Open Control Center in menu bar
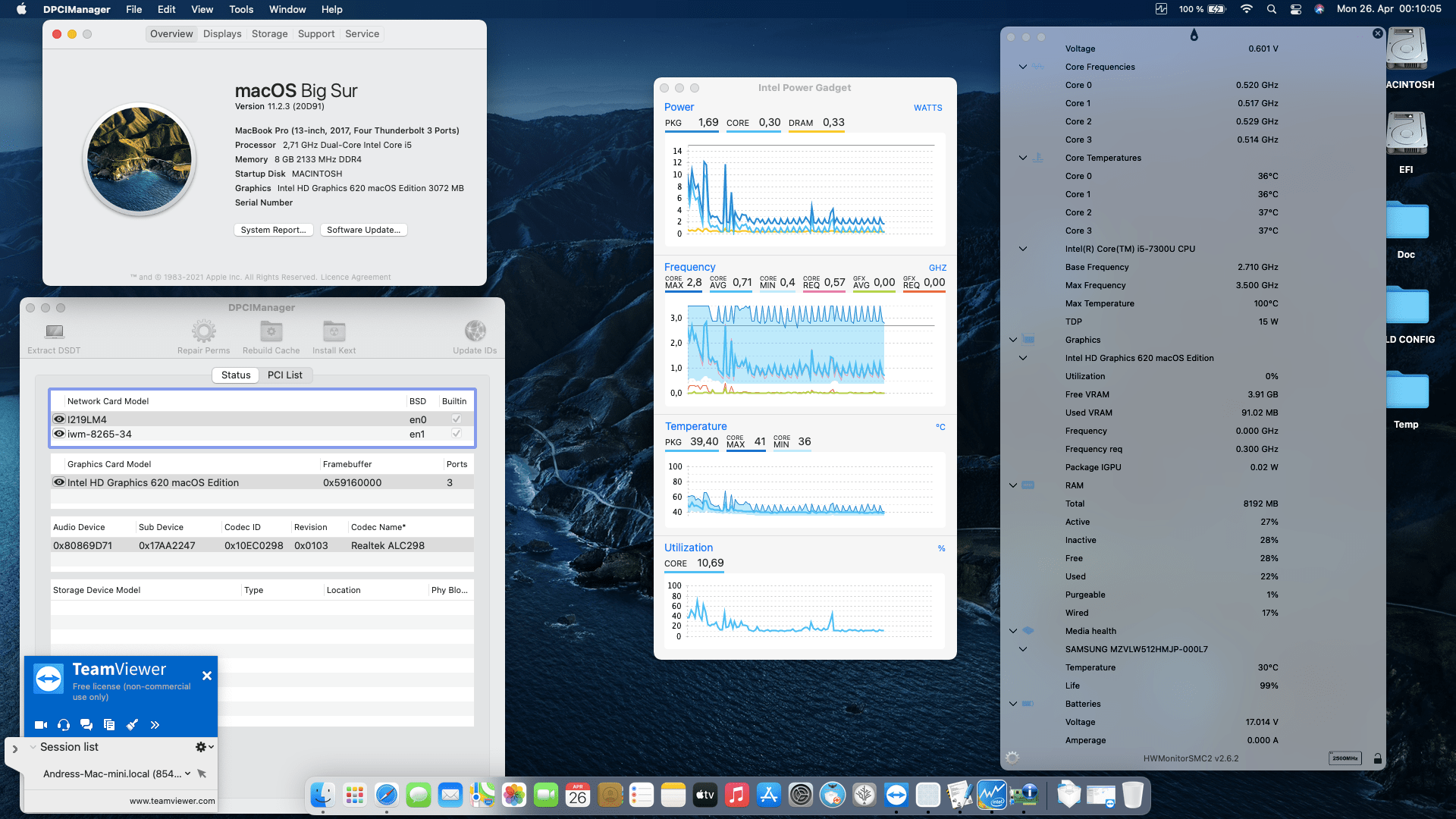The image size is (1456, 819). pyautogui.click(x=1296, y=9)
